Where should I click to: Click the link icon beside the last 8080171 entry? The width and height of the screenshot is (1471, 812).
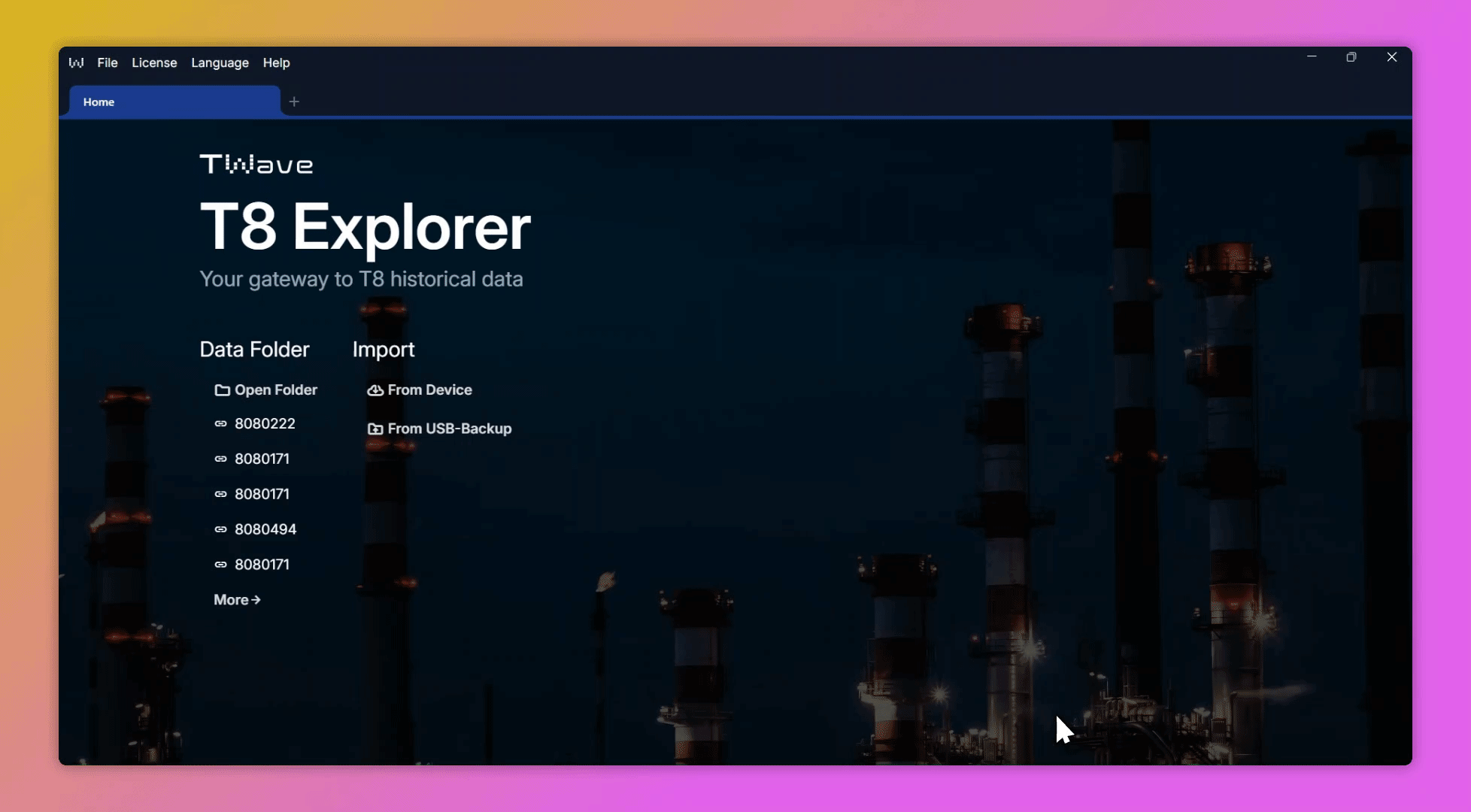(220, 564)
